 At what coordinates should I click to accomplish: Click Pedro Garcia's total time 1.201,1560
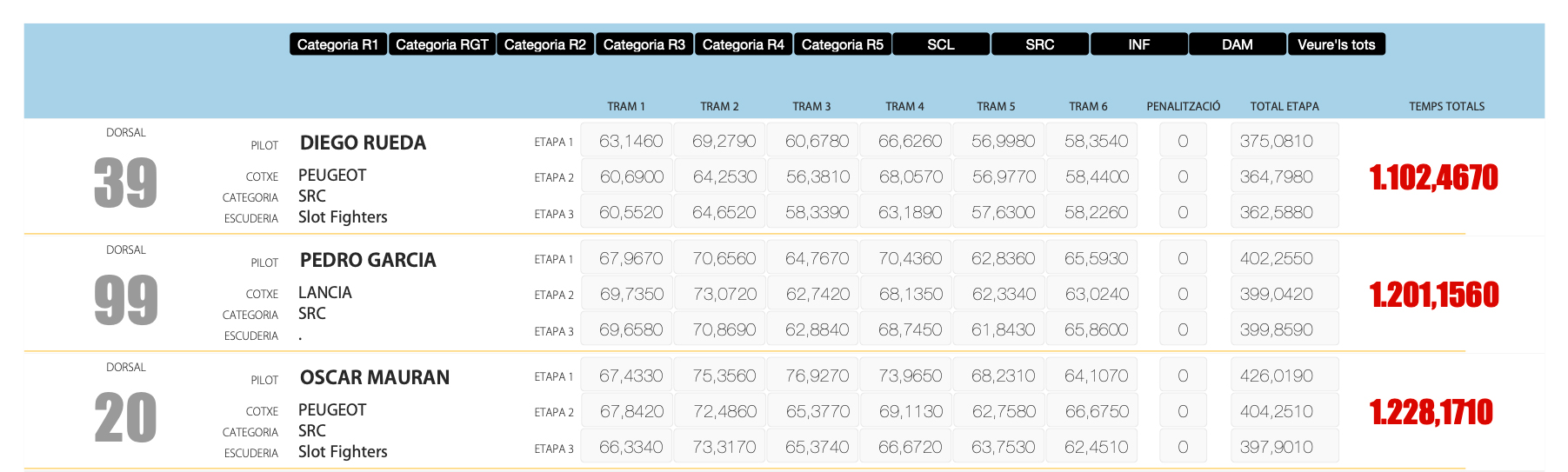click(1434, 296)
